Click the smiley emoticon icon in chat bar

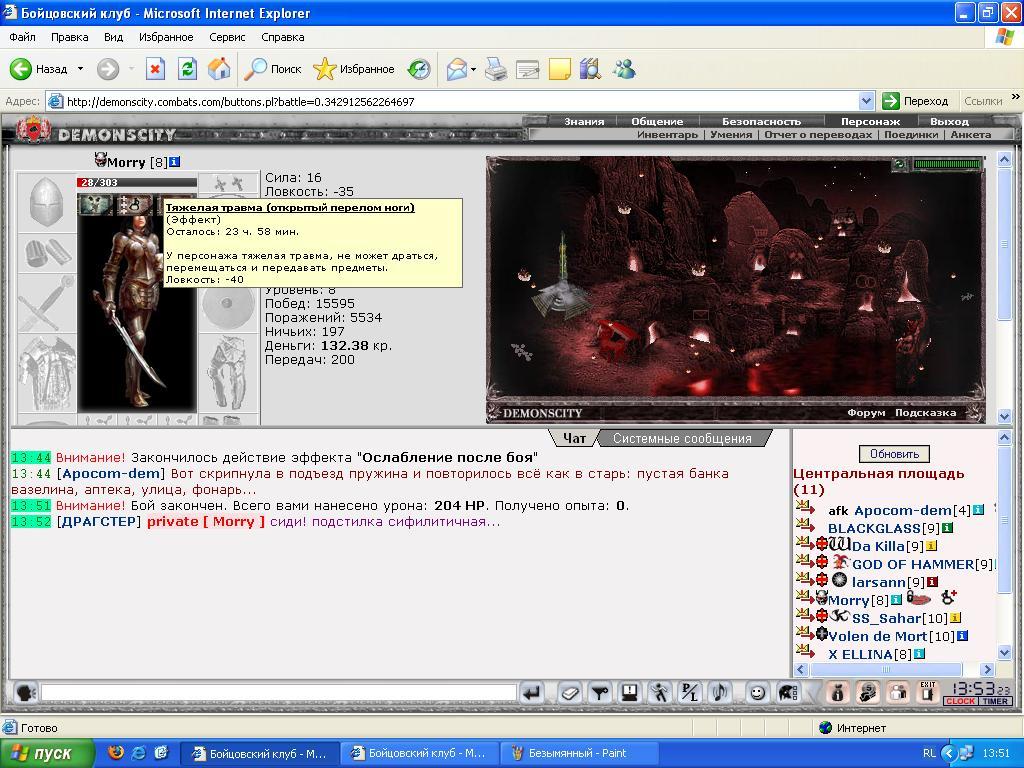[x=757, y=692]
